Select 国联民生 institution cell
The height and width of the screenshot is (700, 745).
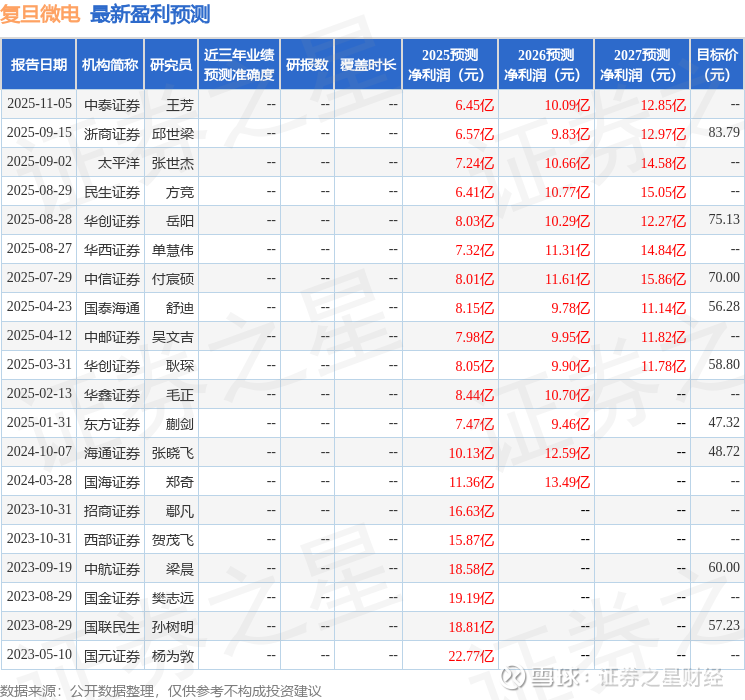(x=112, y=627)
